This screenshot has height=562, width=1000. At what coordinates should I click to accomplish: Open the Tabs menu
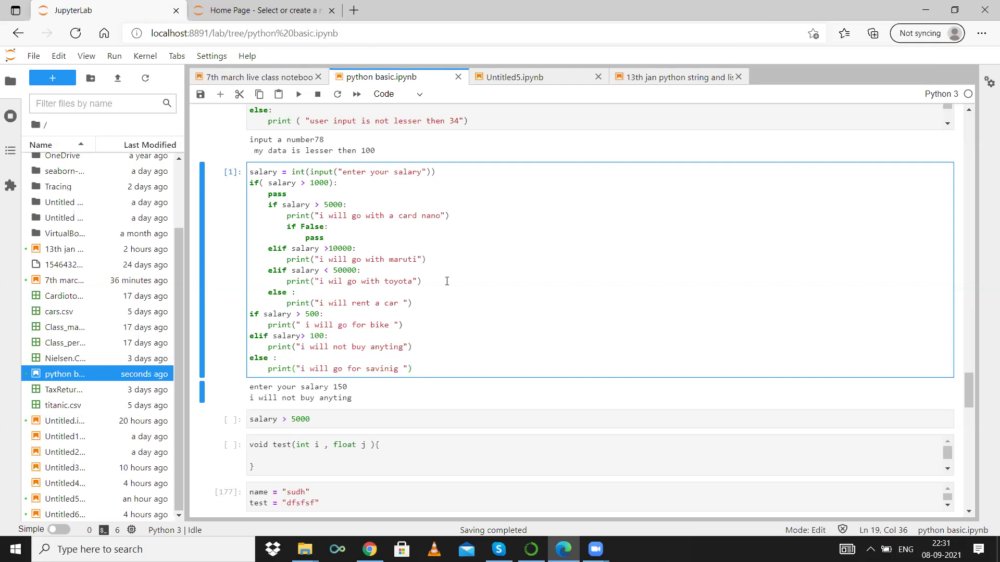click(x=177, y=55)
